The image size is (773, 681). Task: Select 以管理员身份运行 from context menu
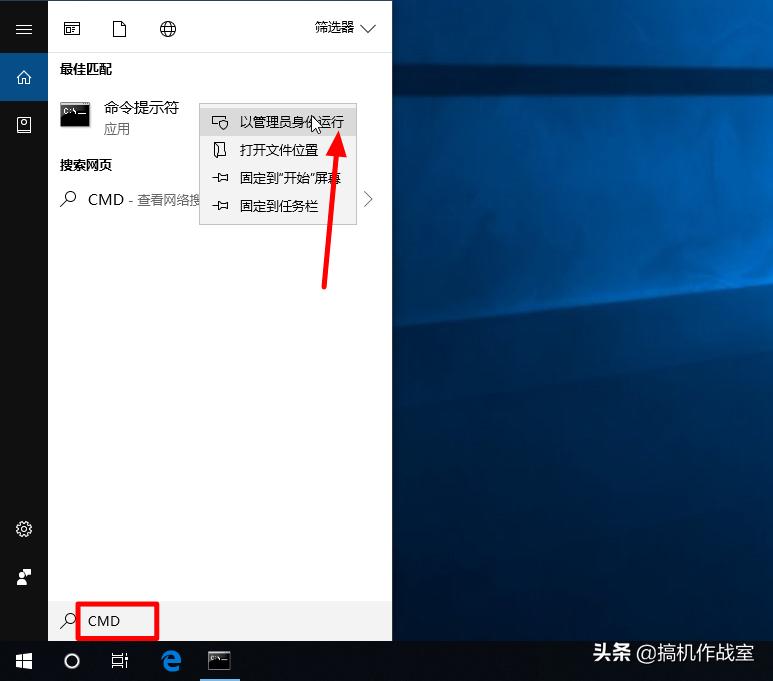pyautogui.click(x=278, y=122)
